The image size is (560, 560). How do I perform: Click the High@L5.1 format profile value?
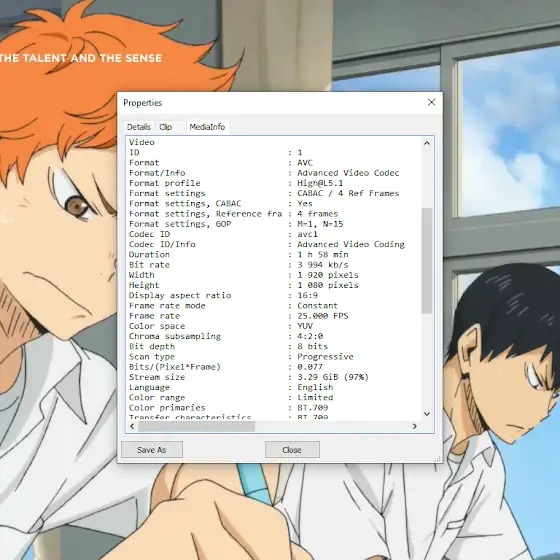pos(320,183)
